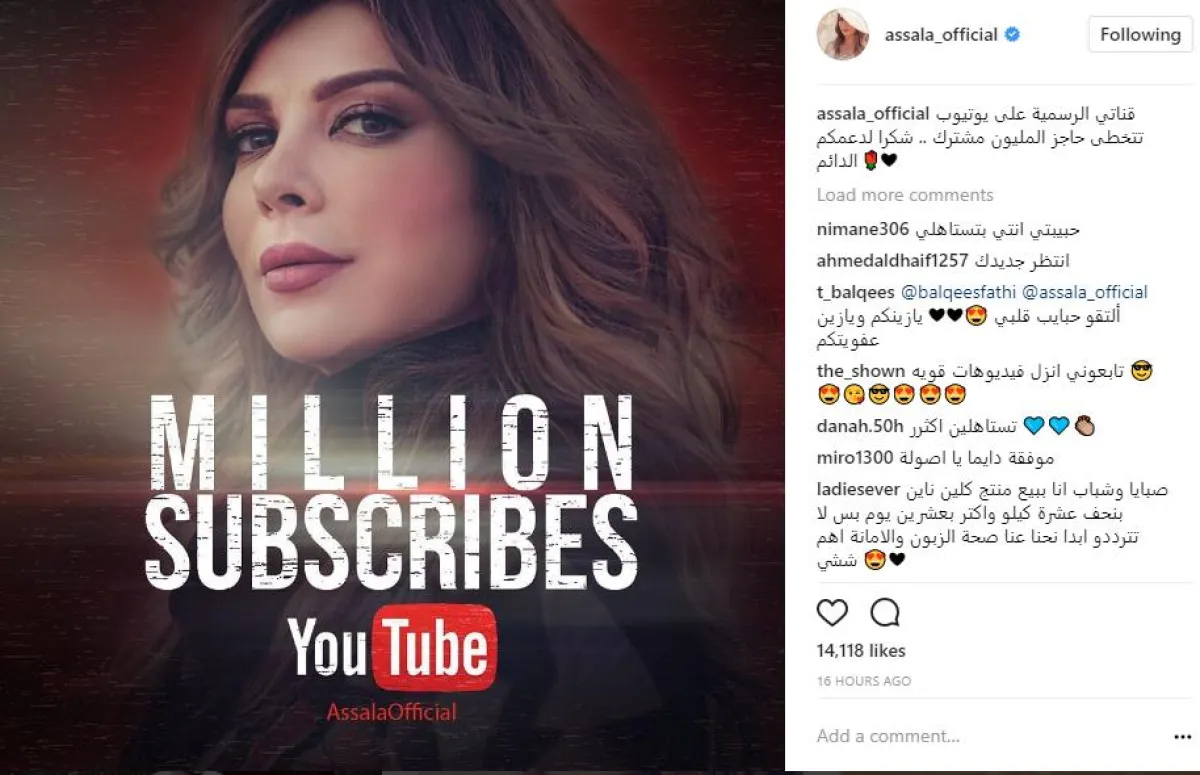
Task: Expand Load more comments
Action: coord(905,195)
